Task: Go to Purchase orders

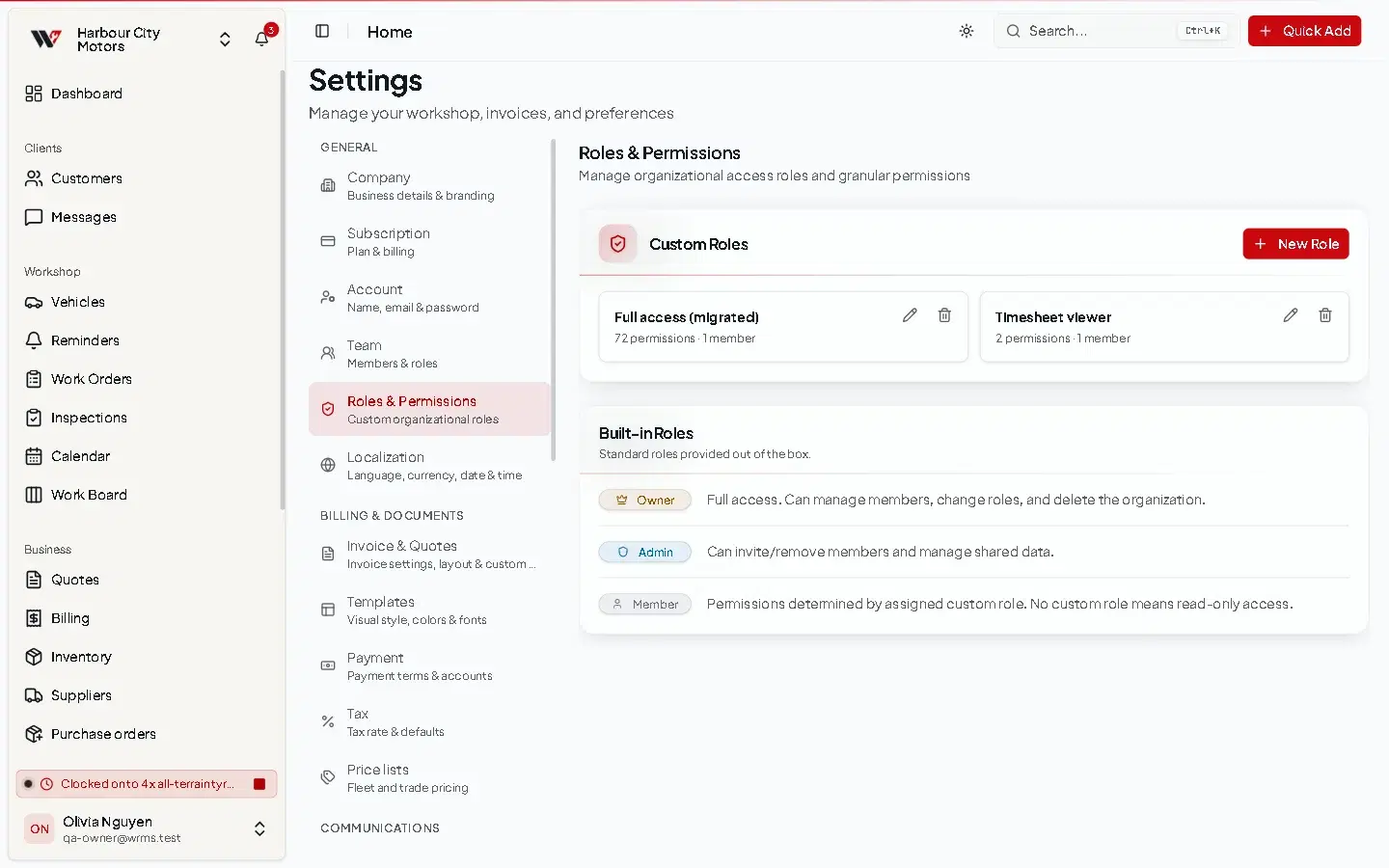Action: point(145,734)
